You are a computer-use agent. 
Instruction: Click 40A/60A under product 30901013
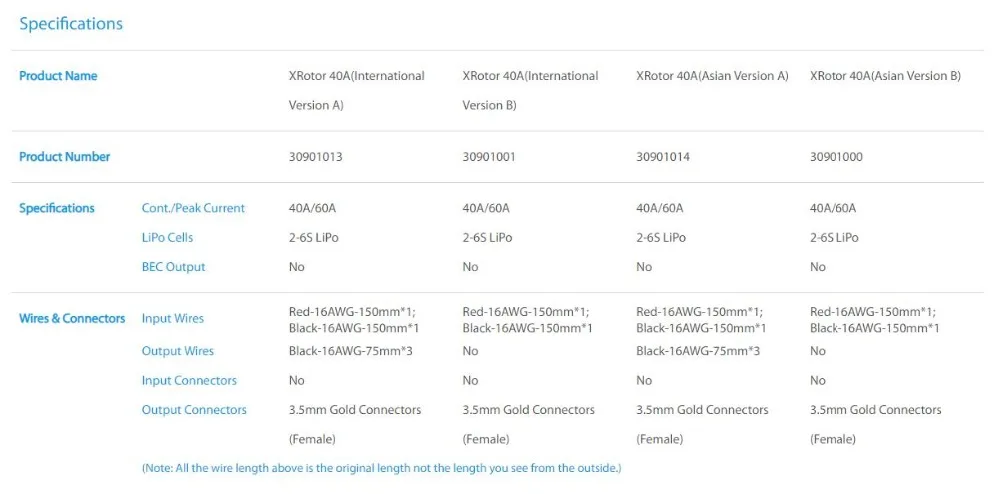[x=312, y=208]
